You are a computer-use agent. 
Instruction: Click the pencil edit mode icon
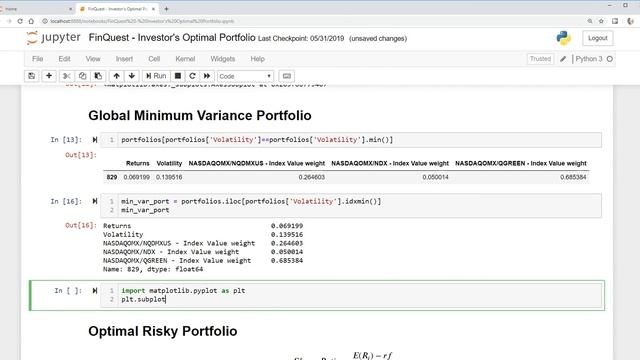(x=563, y=59)
